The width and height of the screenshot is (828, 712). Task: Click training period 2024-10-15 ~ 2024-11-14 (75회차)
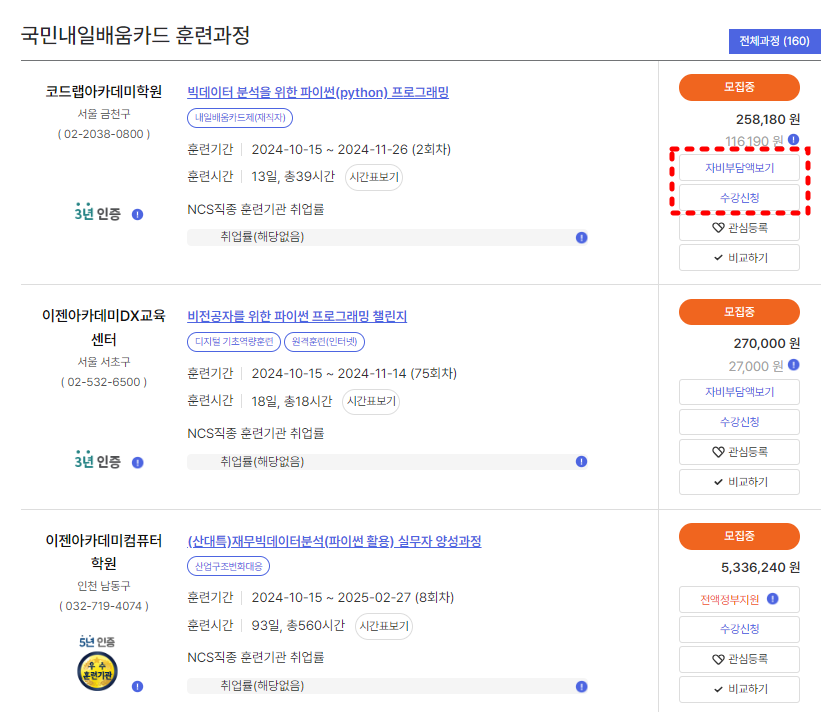click(354, 373)
